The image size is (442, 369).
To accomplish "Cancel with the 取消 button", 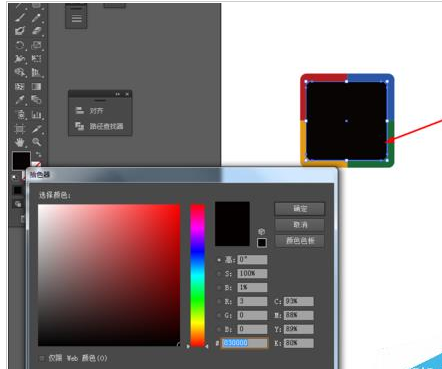I will [299, 225].
